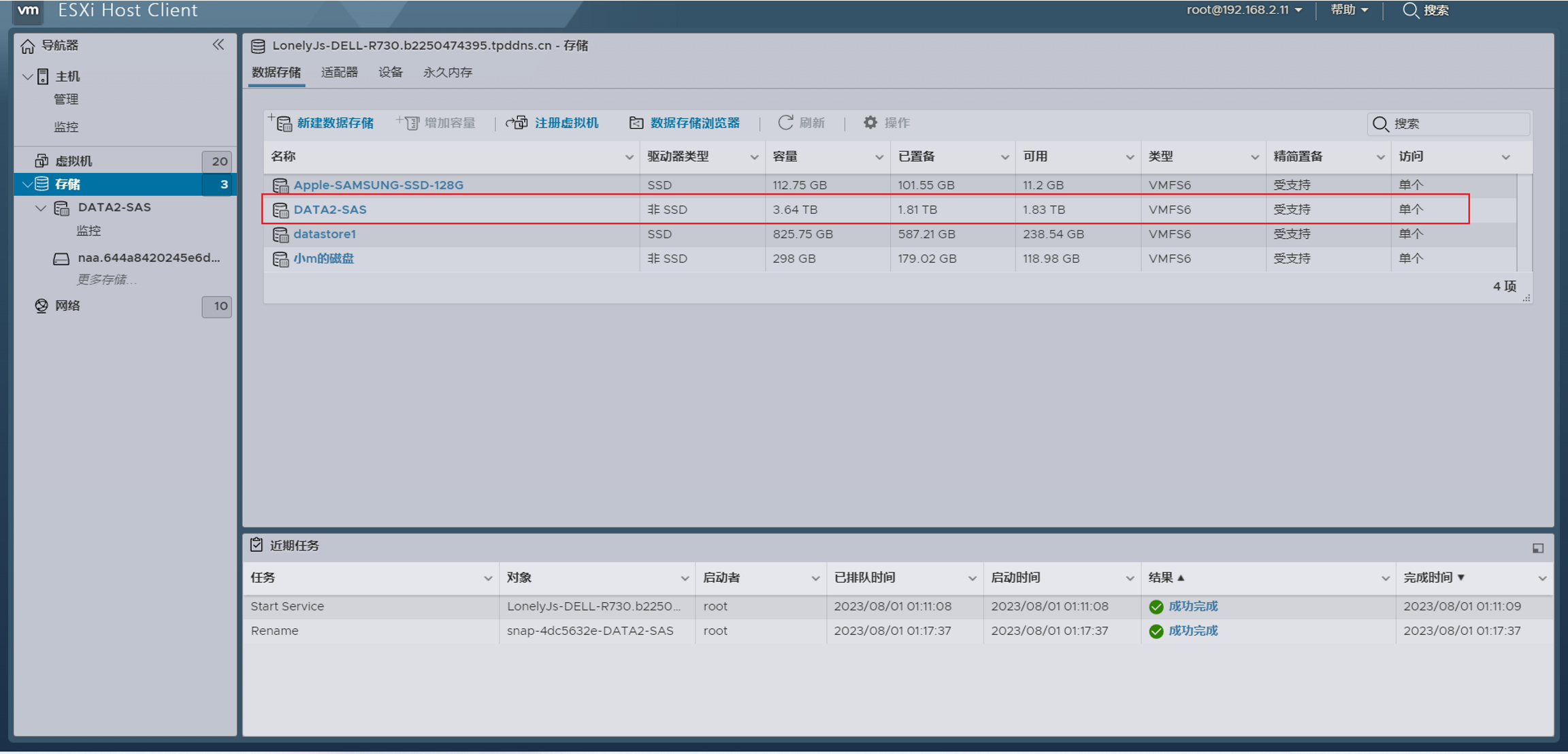Open the Datastore Browser icon

point(636,123)
